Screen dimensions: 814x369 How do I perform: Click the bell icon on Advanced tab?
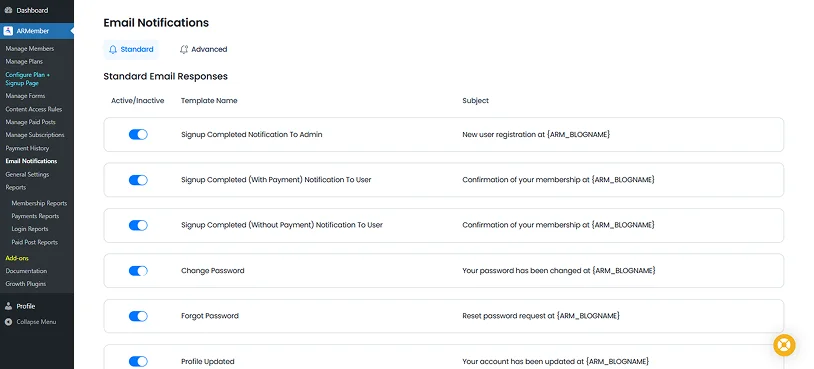184,49
